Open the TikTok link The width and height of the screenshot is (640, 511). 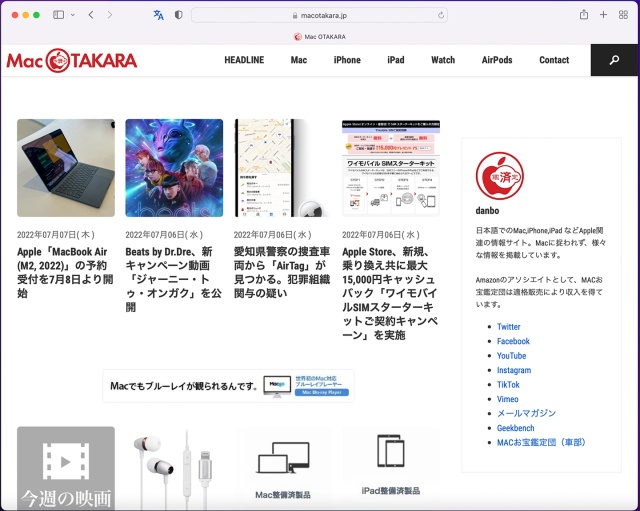click(x=508, y=384)
